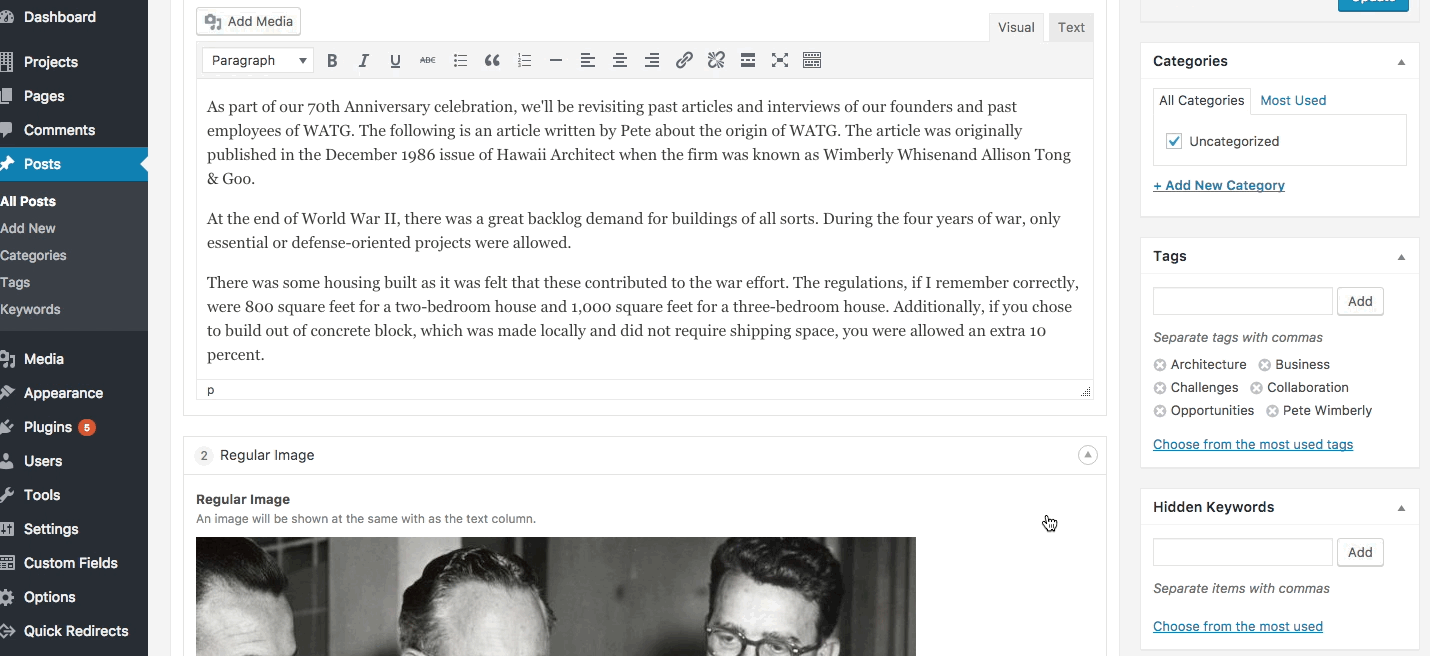Collapse the Regular Image section

click(x=1087, y=455)
